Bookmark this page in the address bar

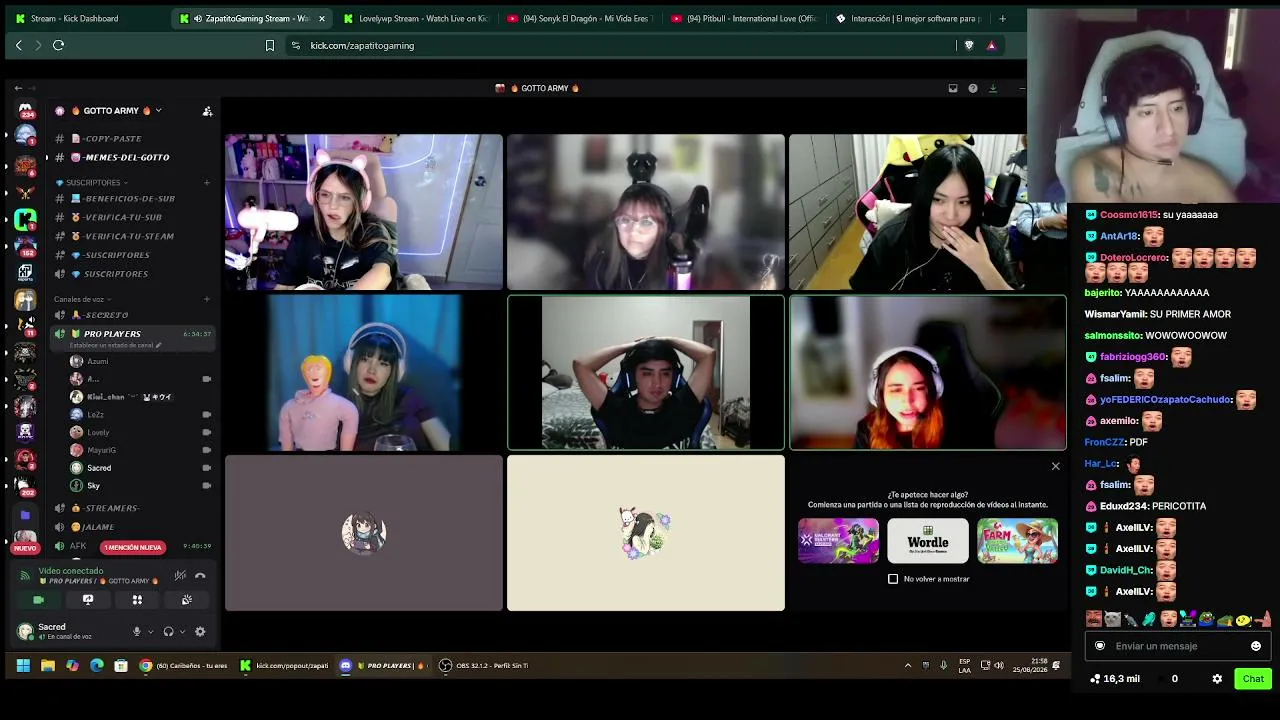[270, 45]
